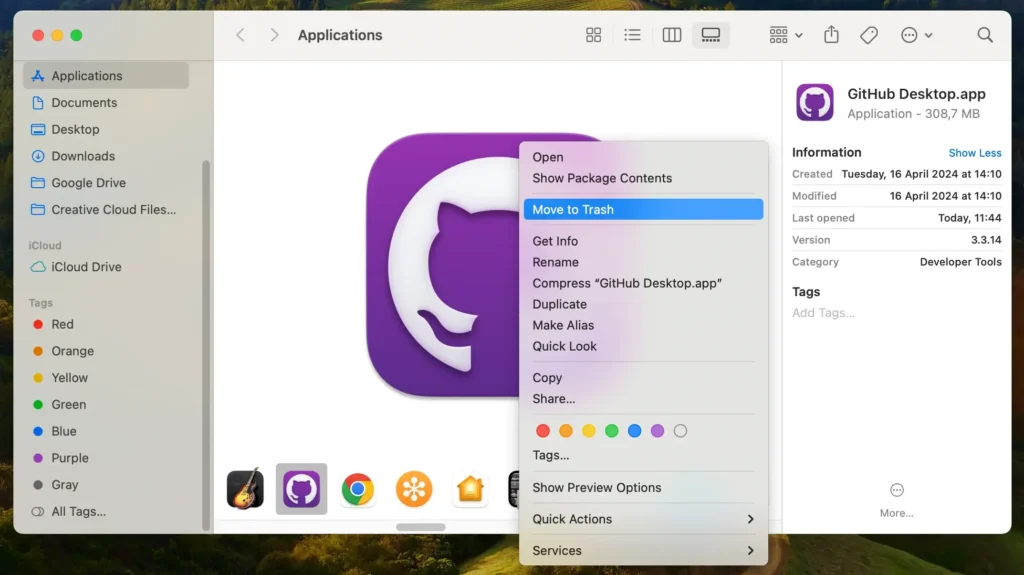Choose Copy in the context menu
The height and width of the screenshot is (575, 1024).
click(x=643, y=378)
